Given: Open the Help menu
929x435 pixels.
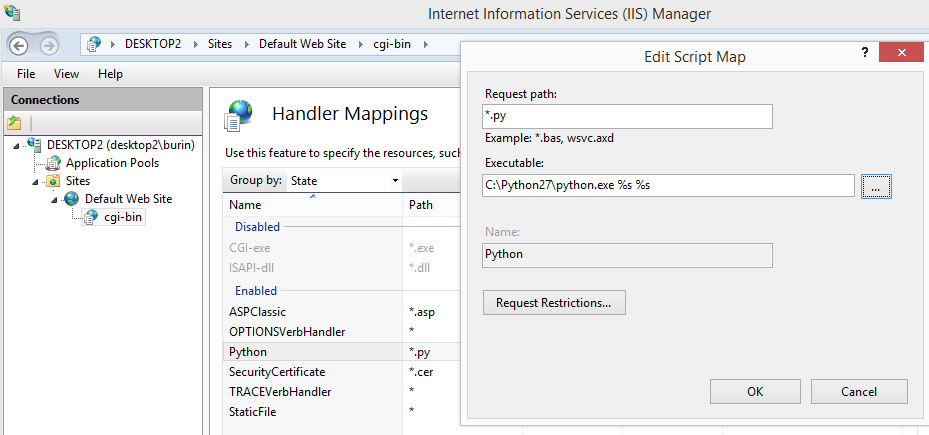Looking at the screenshot, I should [110, 74].
